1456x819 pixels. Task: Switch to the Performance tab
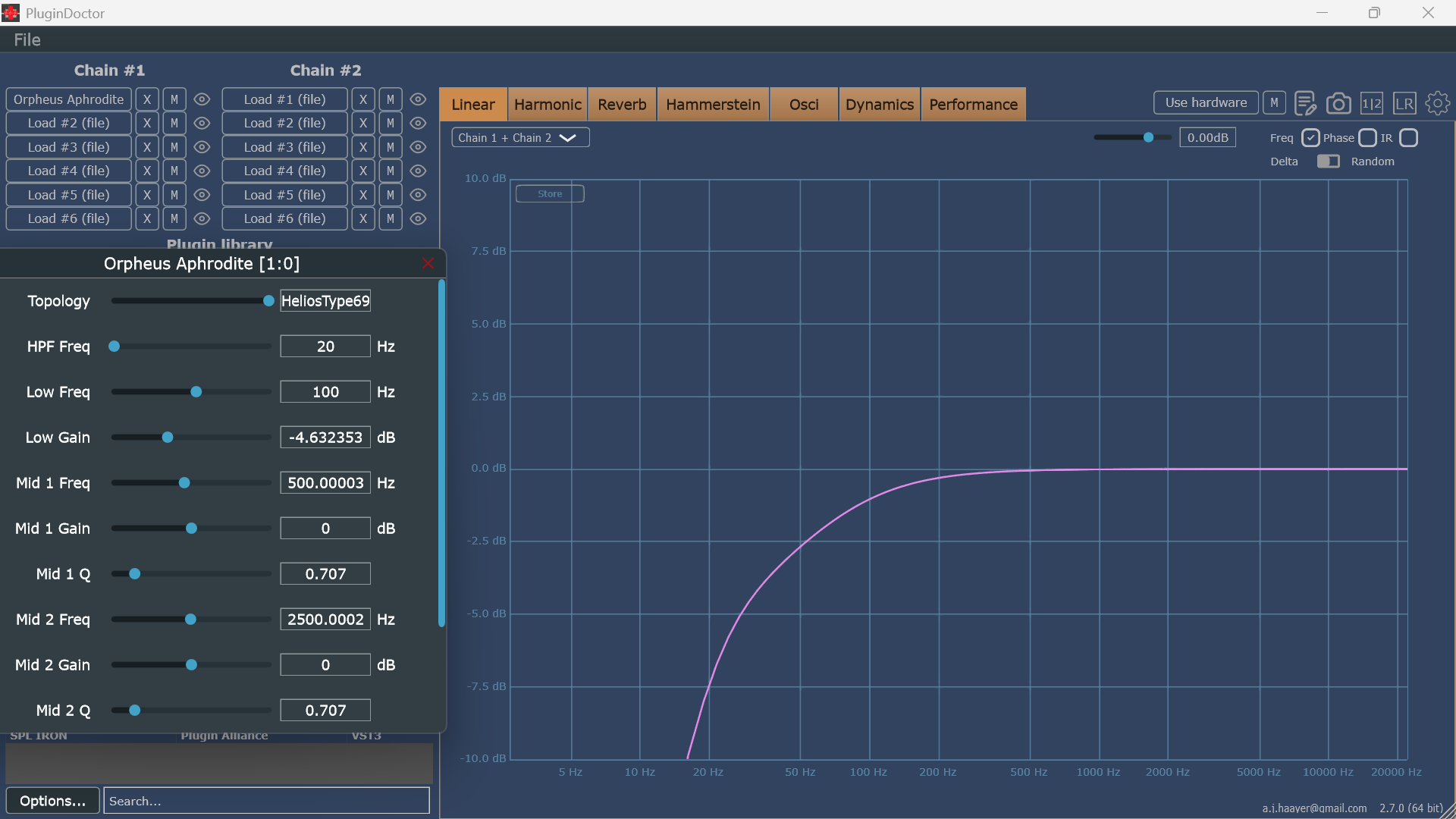coord(974,105)
